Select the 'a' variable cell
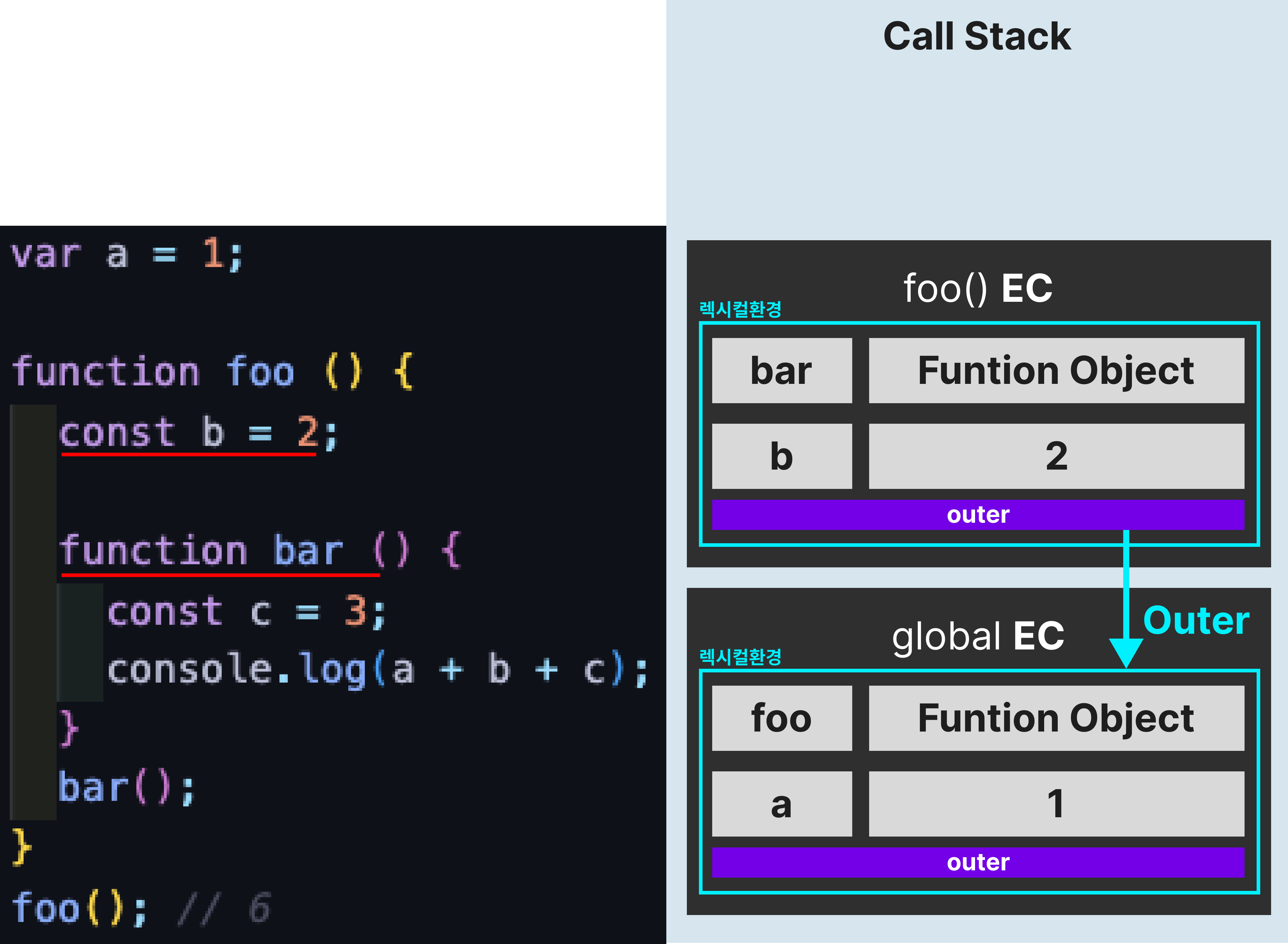The width and height of the screenshot is (1288, 944). [781, 803]
